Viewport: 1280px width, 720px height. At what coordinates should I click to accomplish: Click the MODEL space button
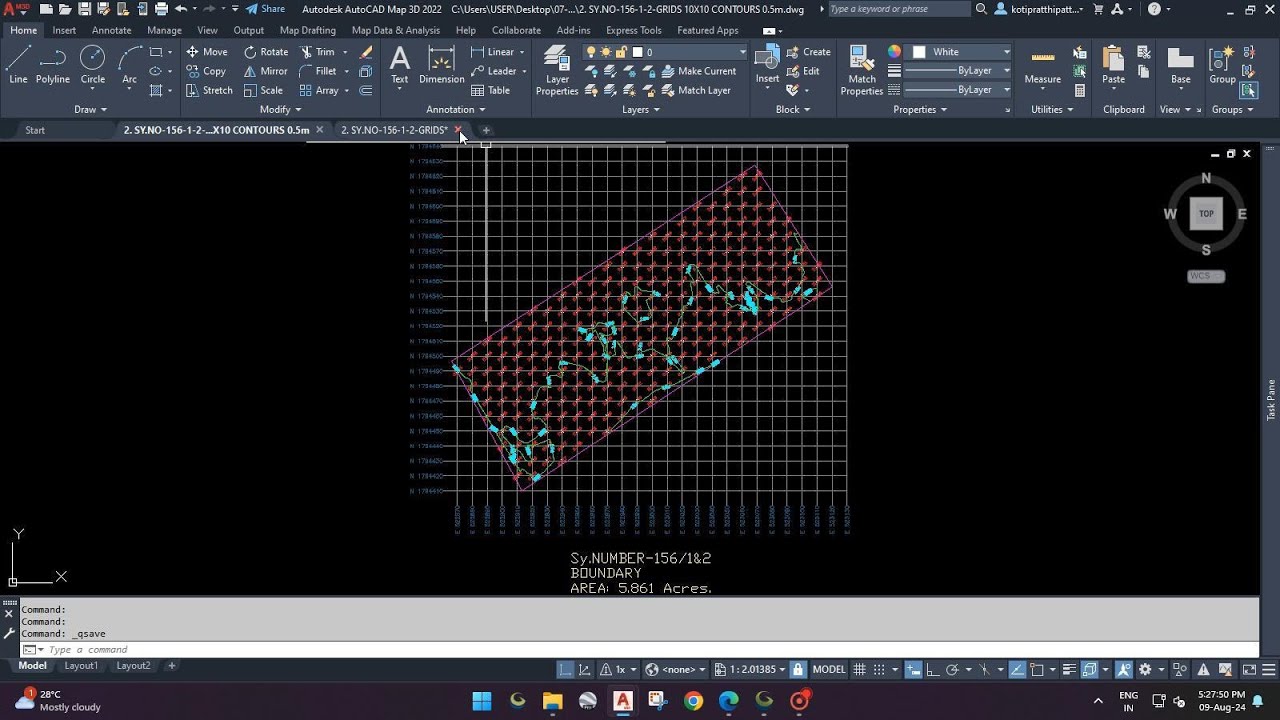click(x=829, y=669)
